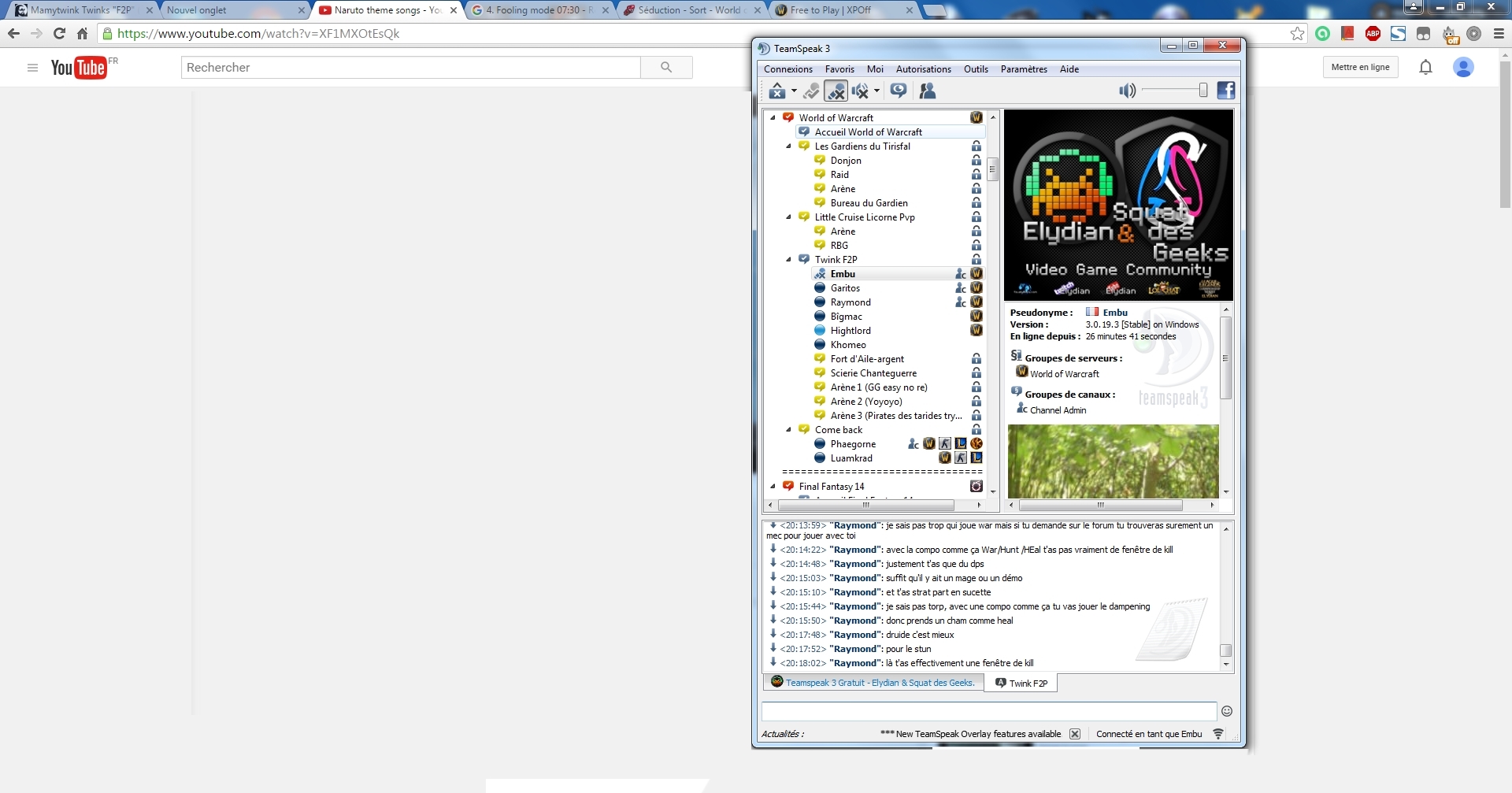Viewport: 1512px width, 793px height.
Task: Click the connection quality icon in status bar
Action: [1218, 734]
